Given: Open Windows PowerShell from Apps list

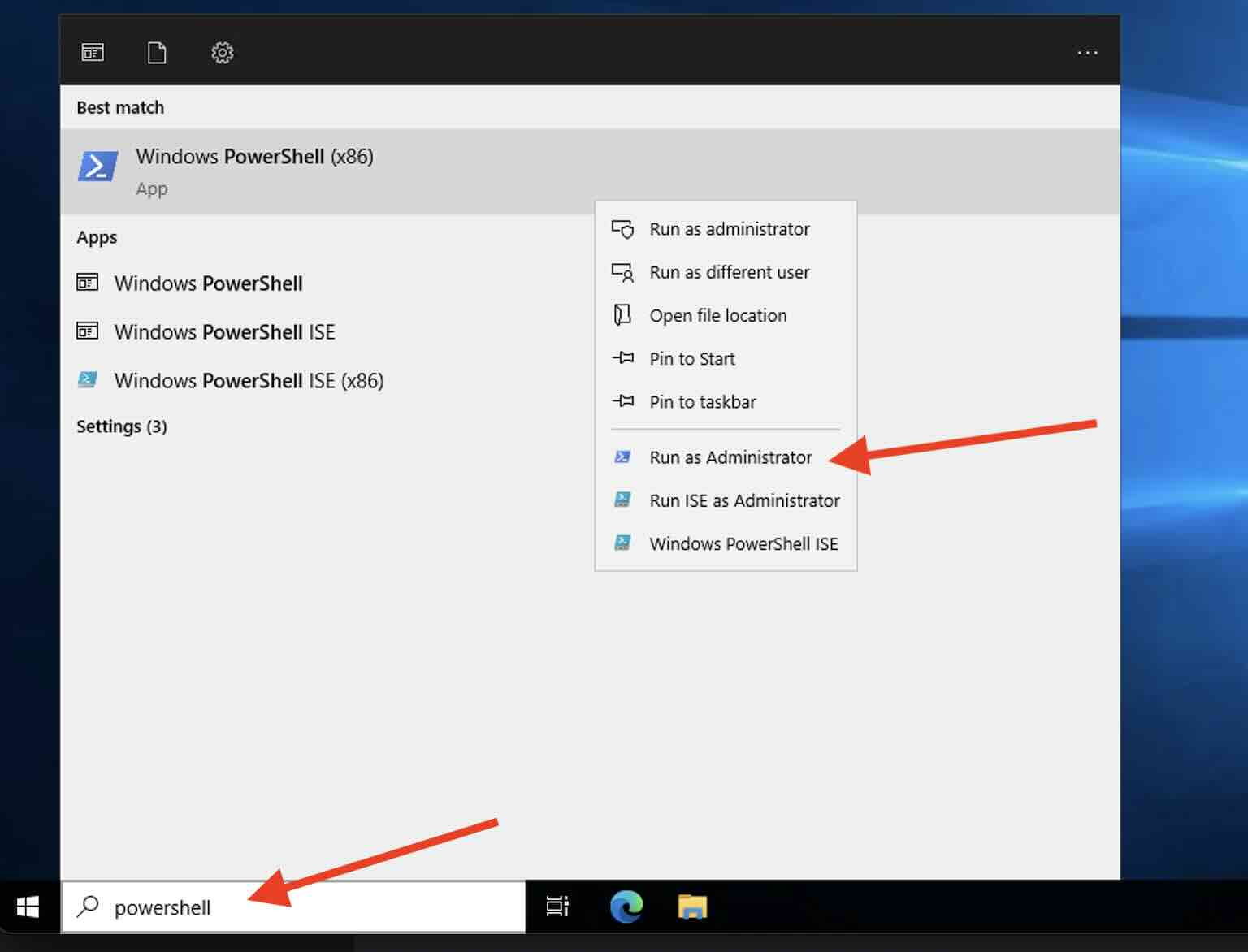Looking at the screenshot, I should pyautogui.click(x=208, y=283).
